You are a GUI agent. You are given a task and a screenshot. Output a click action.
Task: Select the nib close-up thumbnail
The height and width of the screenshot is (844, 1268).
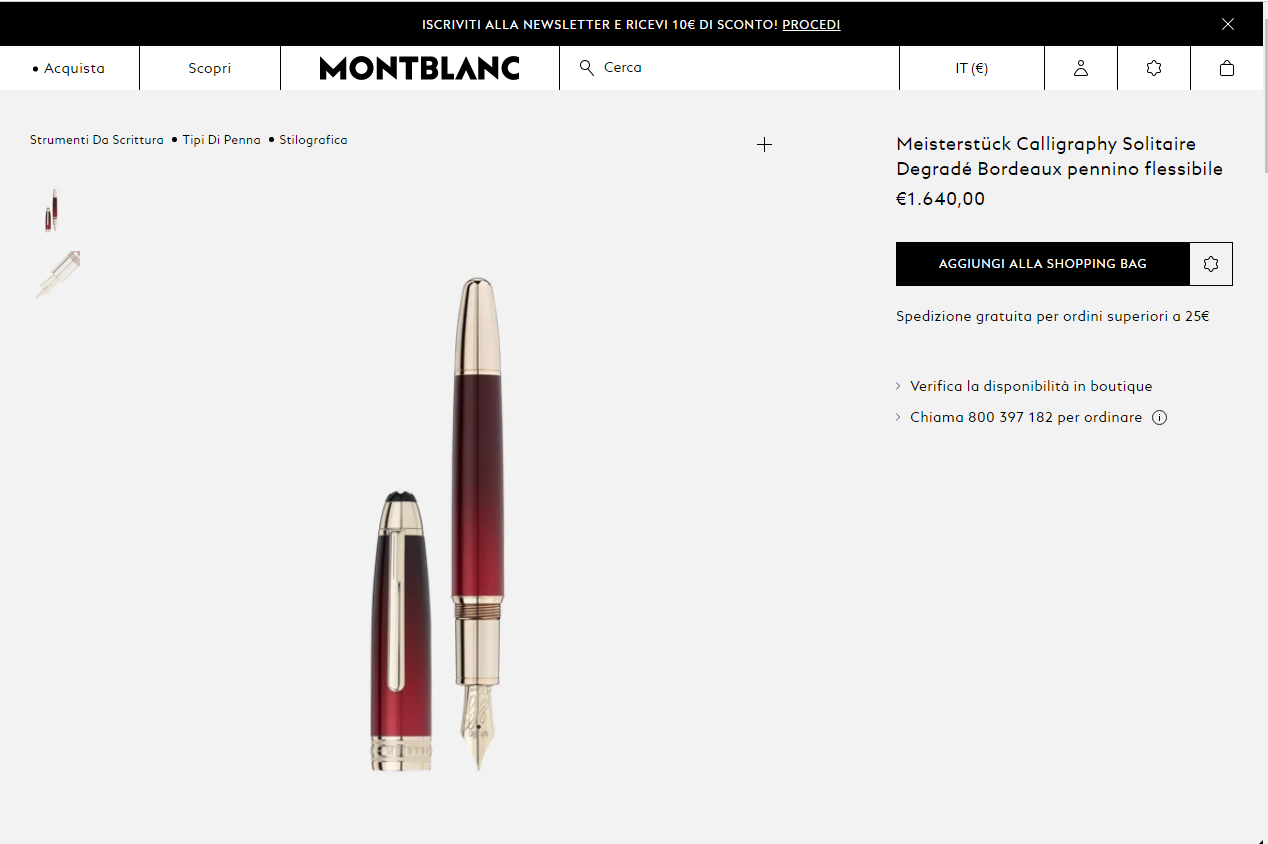(57, 274)
